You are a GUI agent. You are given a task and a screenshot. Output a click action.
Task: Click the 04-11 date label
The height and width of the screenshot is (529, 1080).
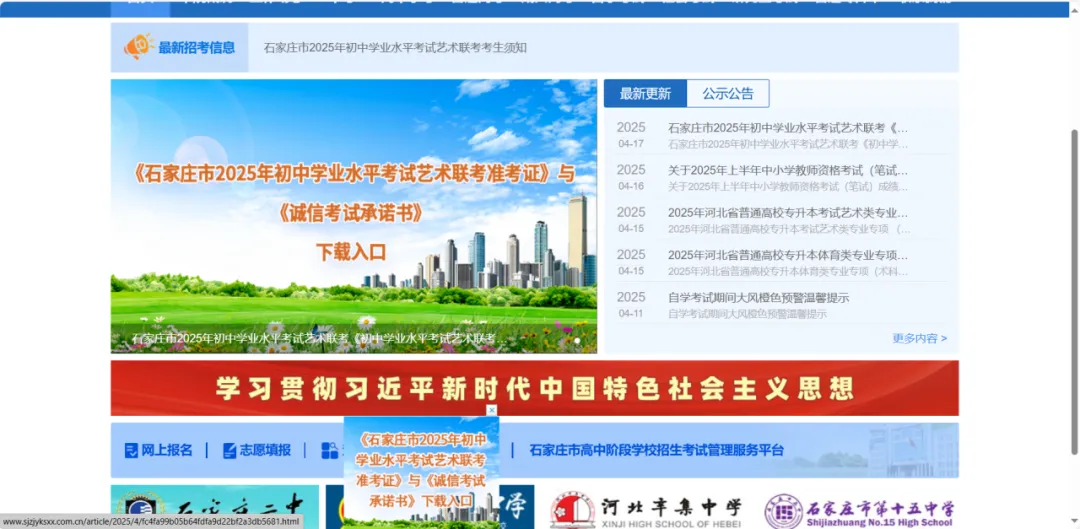click(631, 313)
